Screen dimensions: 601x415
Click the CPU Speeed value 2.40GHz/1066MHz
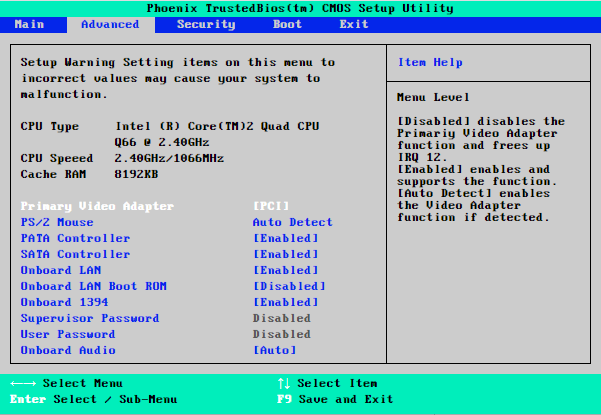pyautogui.click(x=169, y=158)
